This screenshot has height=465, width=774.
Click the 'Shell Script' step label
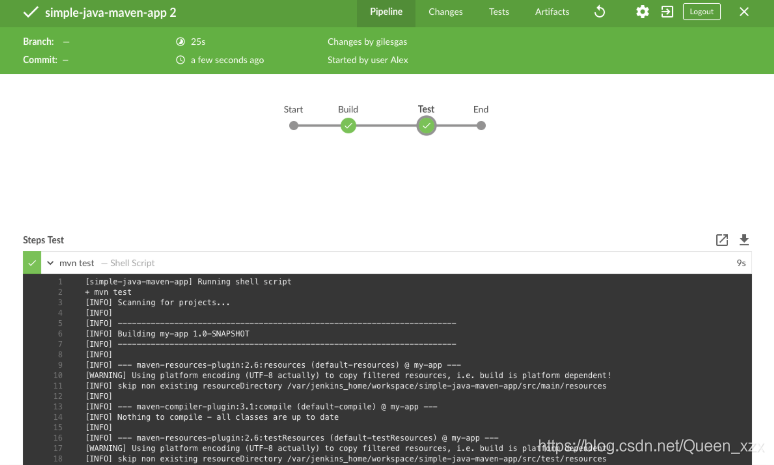click(x=132, y=263)
